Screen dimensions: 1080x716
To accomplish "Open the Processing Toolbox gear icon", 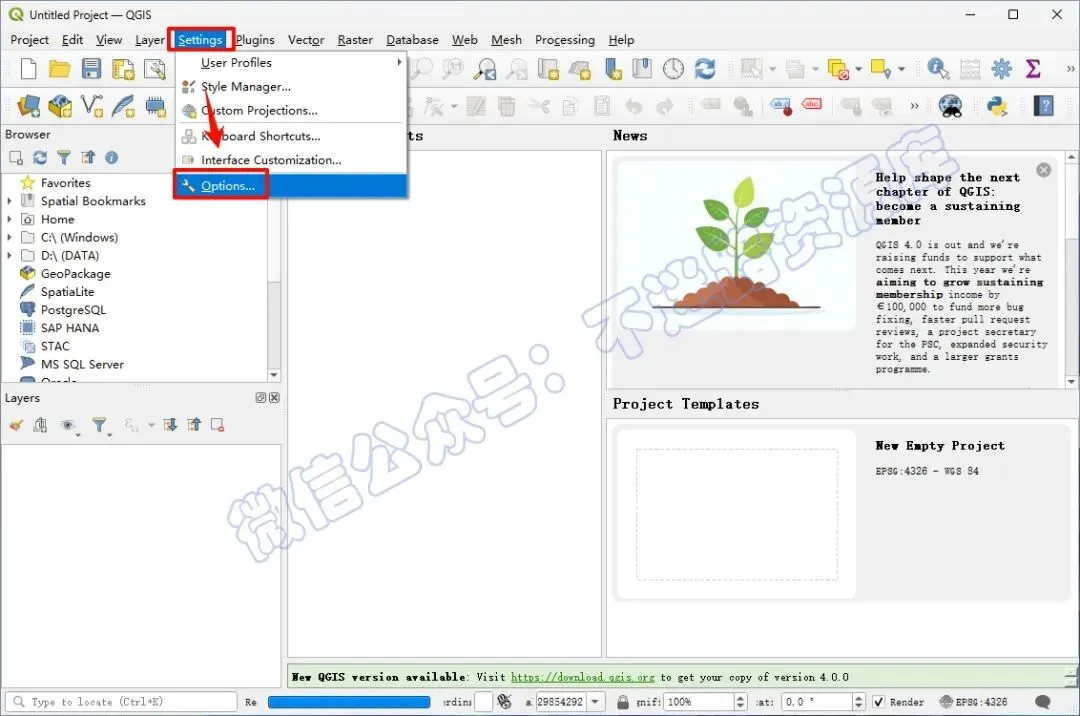I will 1001,69.
